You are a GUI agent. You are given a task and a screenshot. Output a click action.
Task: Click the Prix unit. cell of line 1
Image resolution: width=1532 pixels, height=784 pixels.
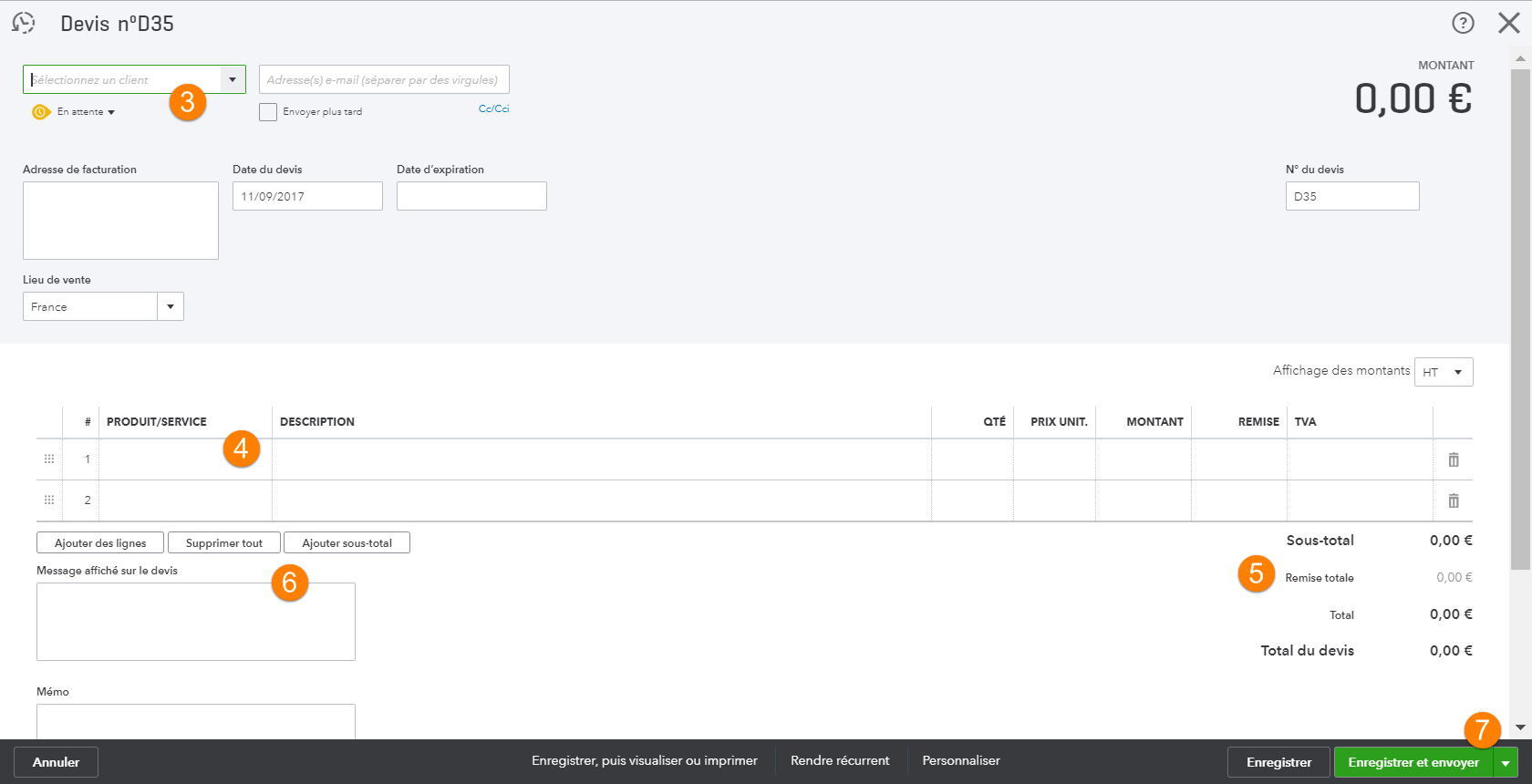(x=1054, y=459)
